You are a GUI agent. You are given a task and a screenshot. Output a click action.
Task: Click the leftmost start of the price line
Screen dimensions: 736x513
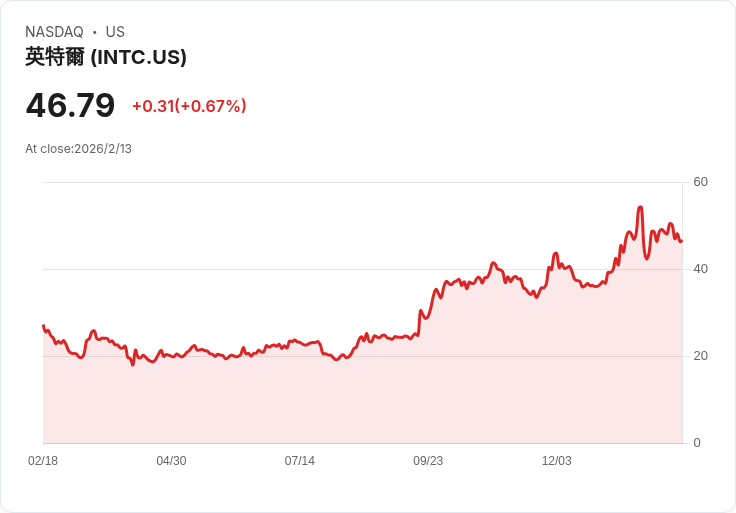tap(43, 326)
